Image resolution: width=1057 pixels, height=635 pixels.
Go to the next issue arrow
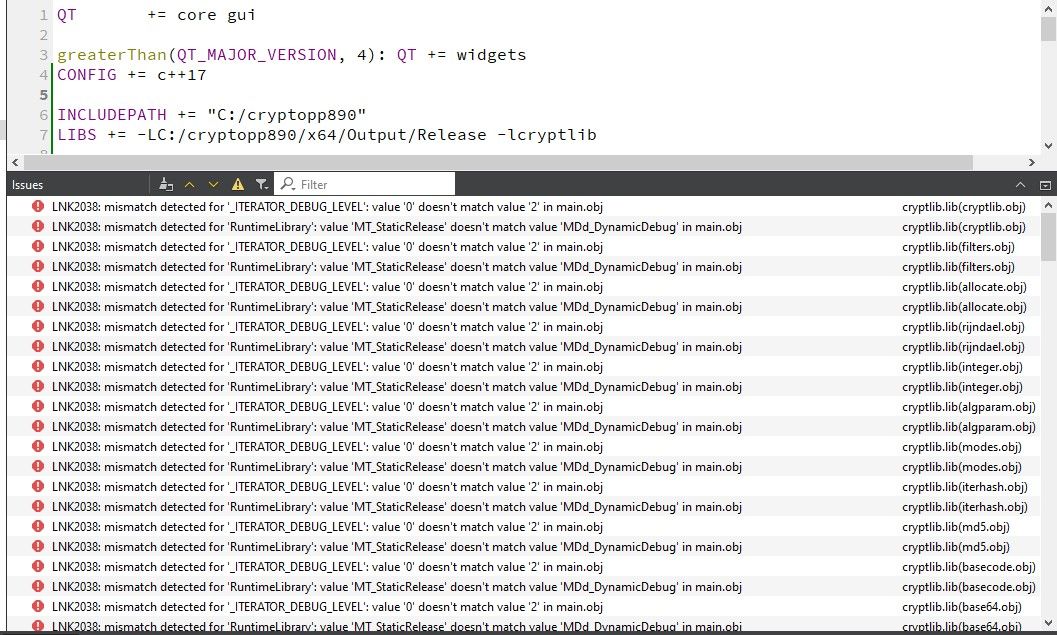tap(214, 184)
